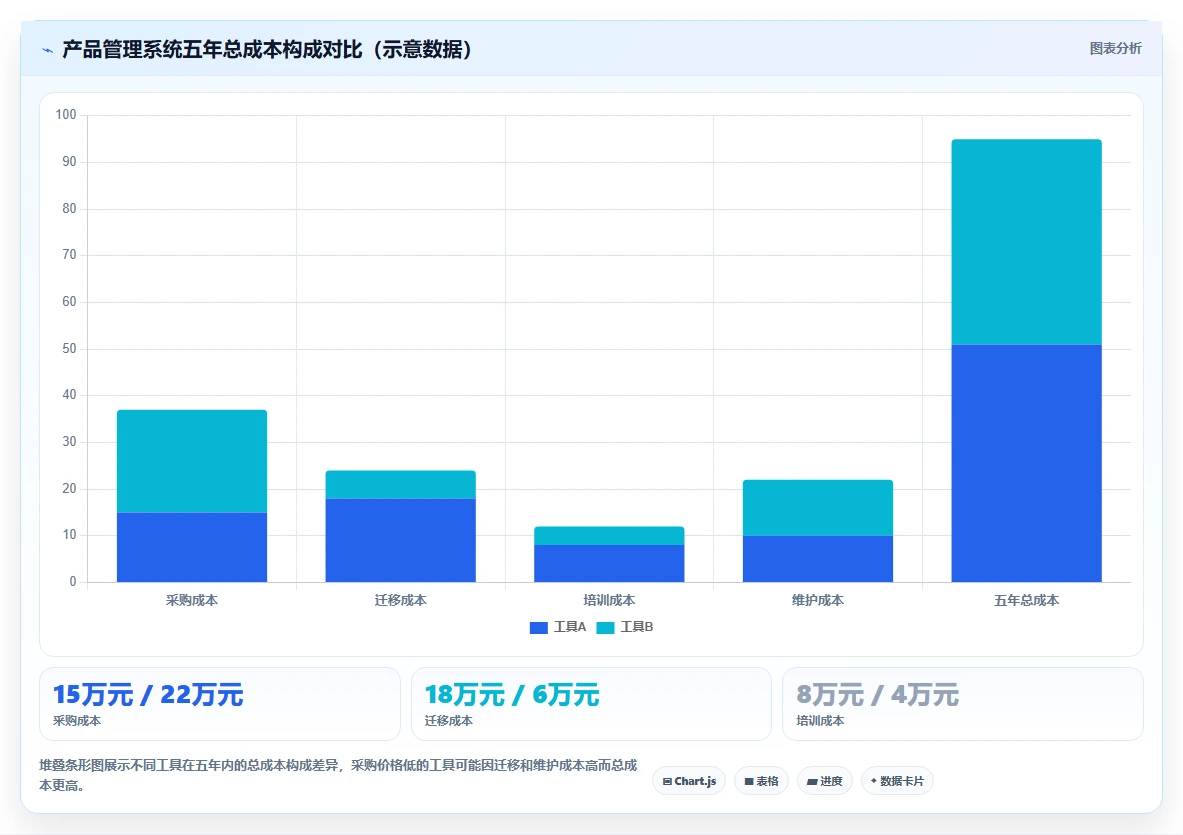
Task: Select the Chart.js tag chip
Action: pos(689,781)
